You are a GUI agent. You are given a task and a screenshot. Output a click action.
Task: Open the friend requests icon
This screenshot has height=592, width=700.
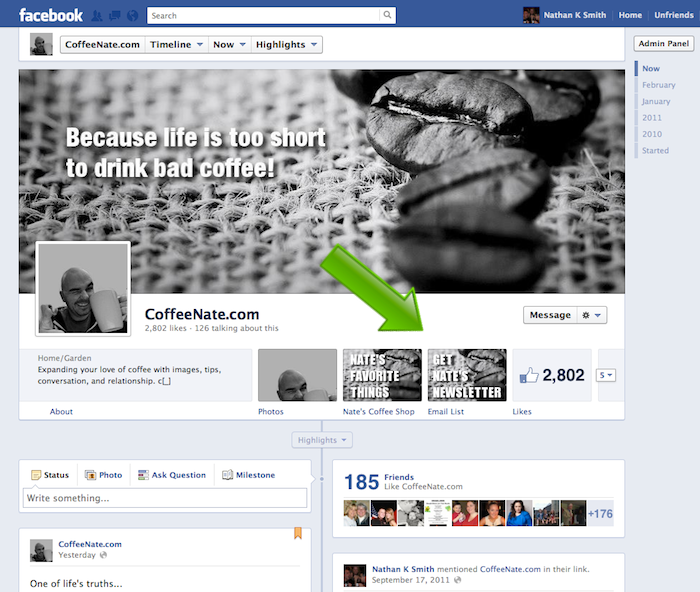[97, 16]
